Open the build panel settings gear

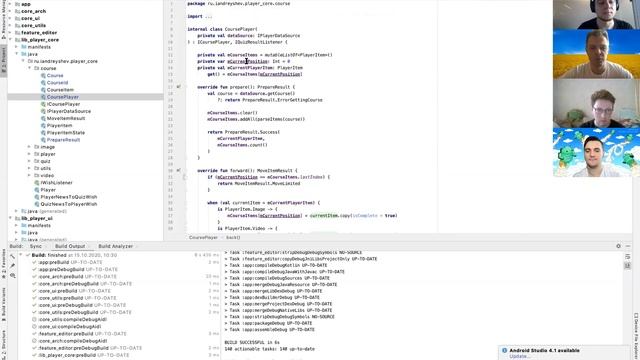(x=618, y=246)
